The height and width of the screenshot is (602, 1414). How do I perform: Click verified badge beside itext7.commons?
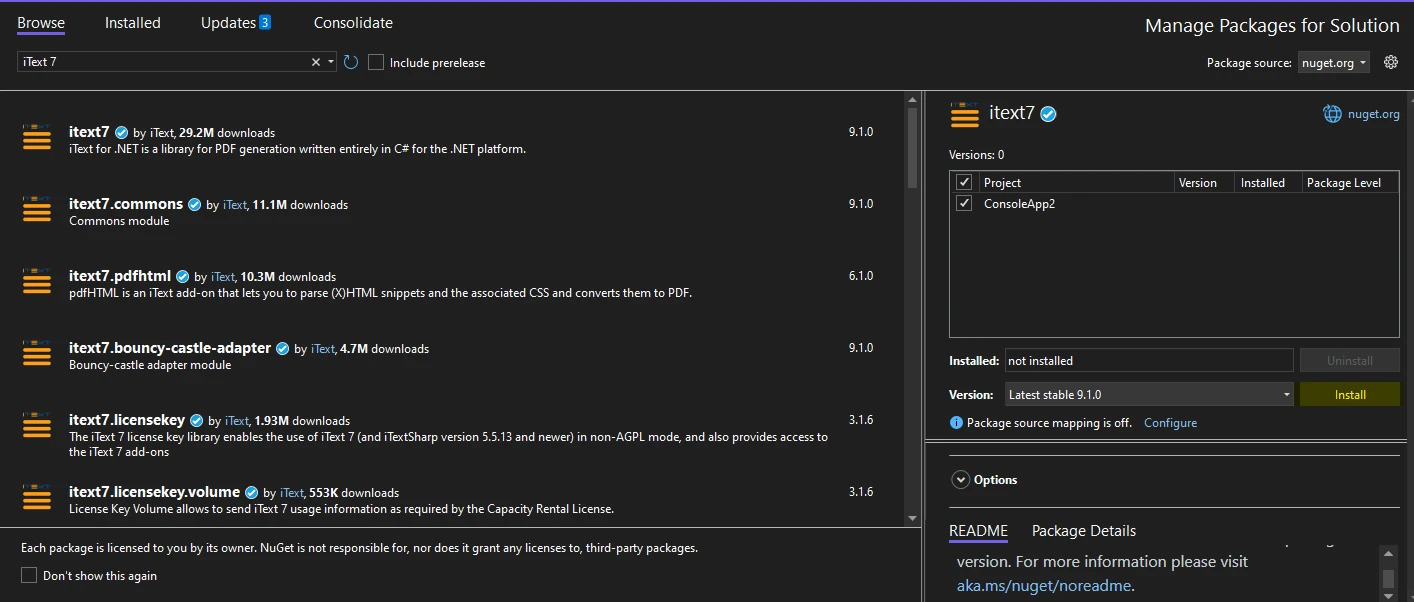pyautogui.click(x=195, y=204)
